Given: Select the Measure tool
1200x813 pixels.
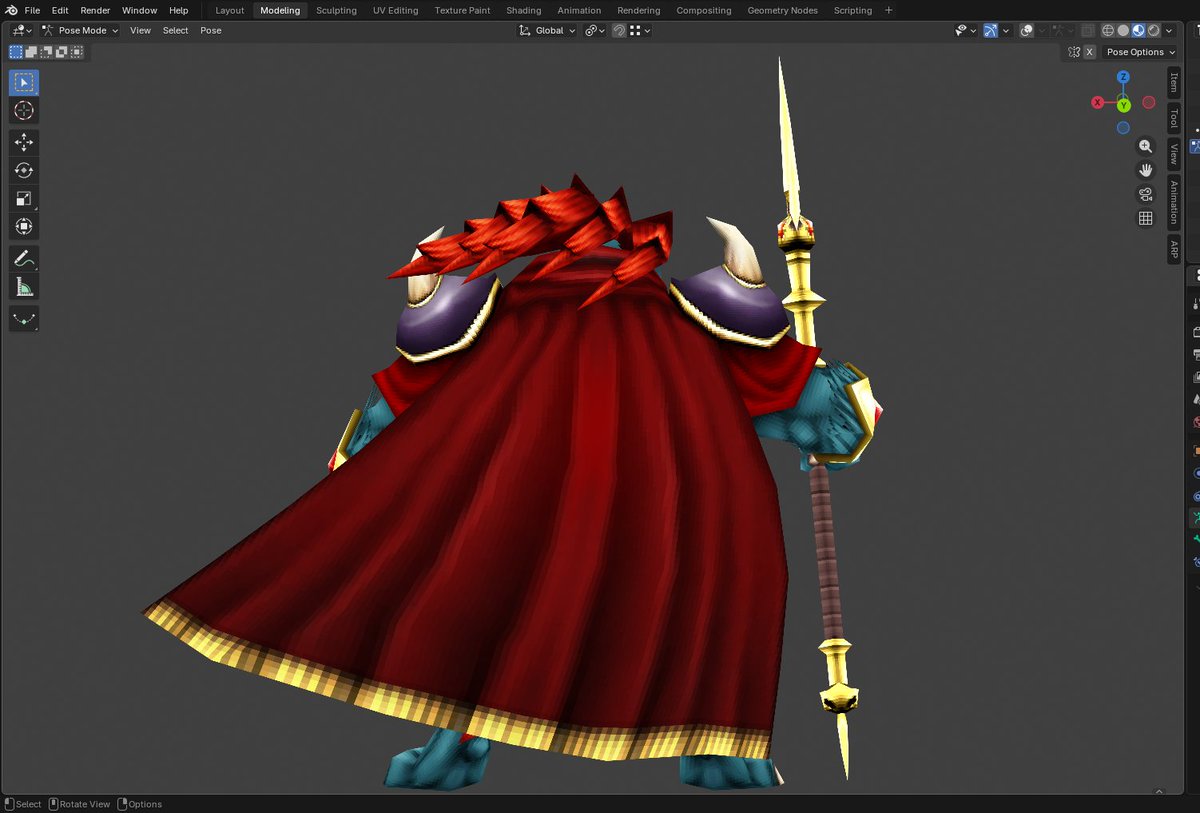Looking at the screenshot, I should coord(24,287).
